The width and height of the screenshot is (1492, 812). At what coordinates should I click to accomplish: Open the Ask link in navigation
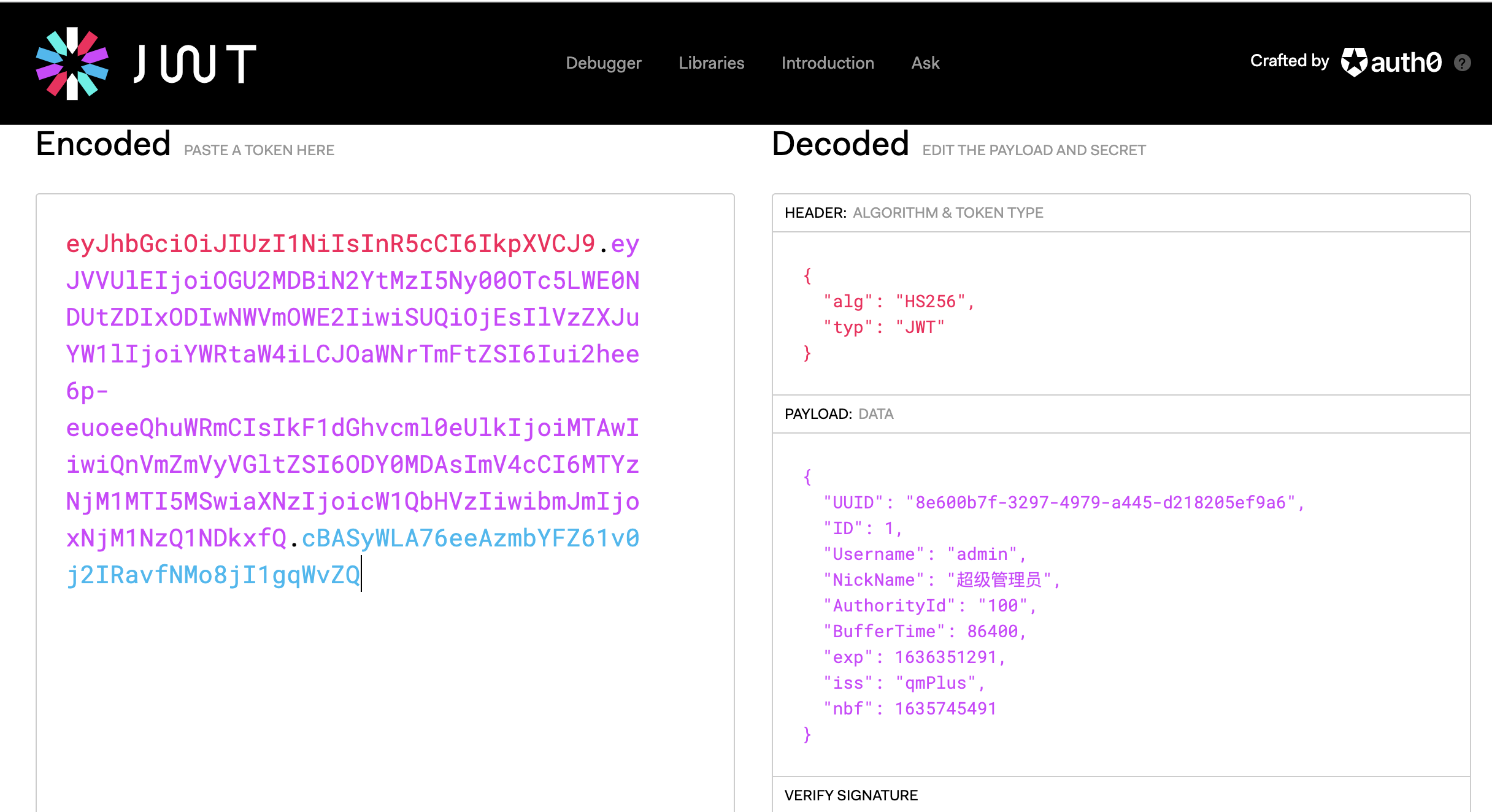pos(925,63)
